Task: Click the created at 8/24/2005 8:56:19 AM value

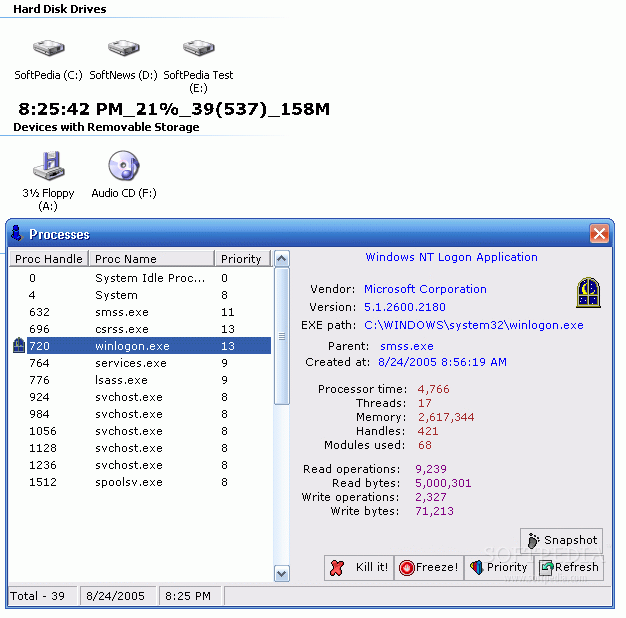Action: click(442, 362)
